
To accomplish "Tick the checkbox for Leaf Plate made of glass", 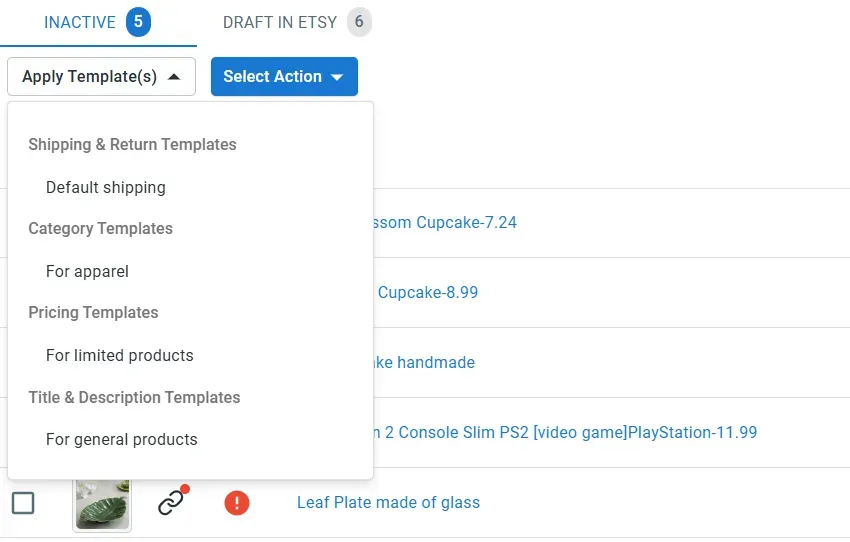I will pos(23,503).
